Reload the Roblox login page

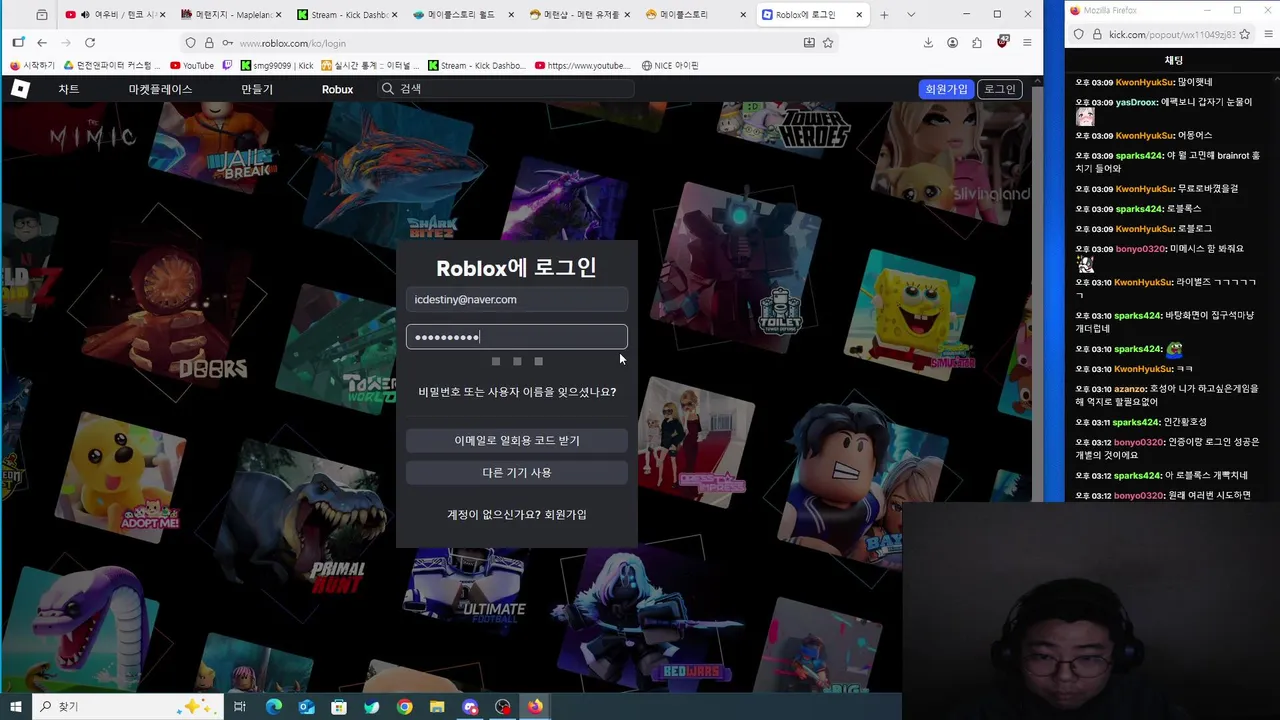coord(90,43)
